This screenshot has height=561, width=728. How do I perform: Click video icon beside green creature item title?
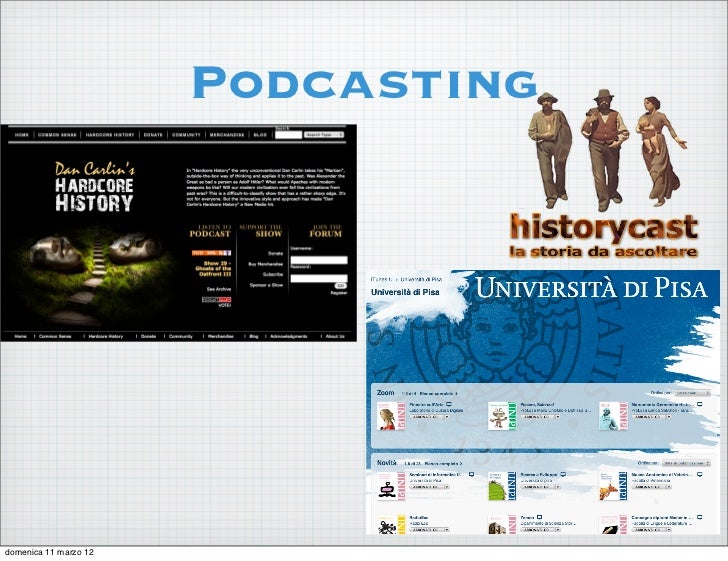[563, 475]
